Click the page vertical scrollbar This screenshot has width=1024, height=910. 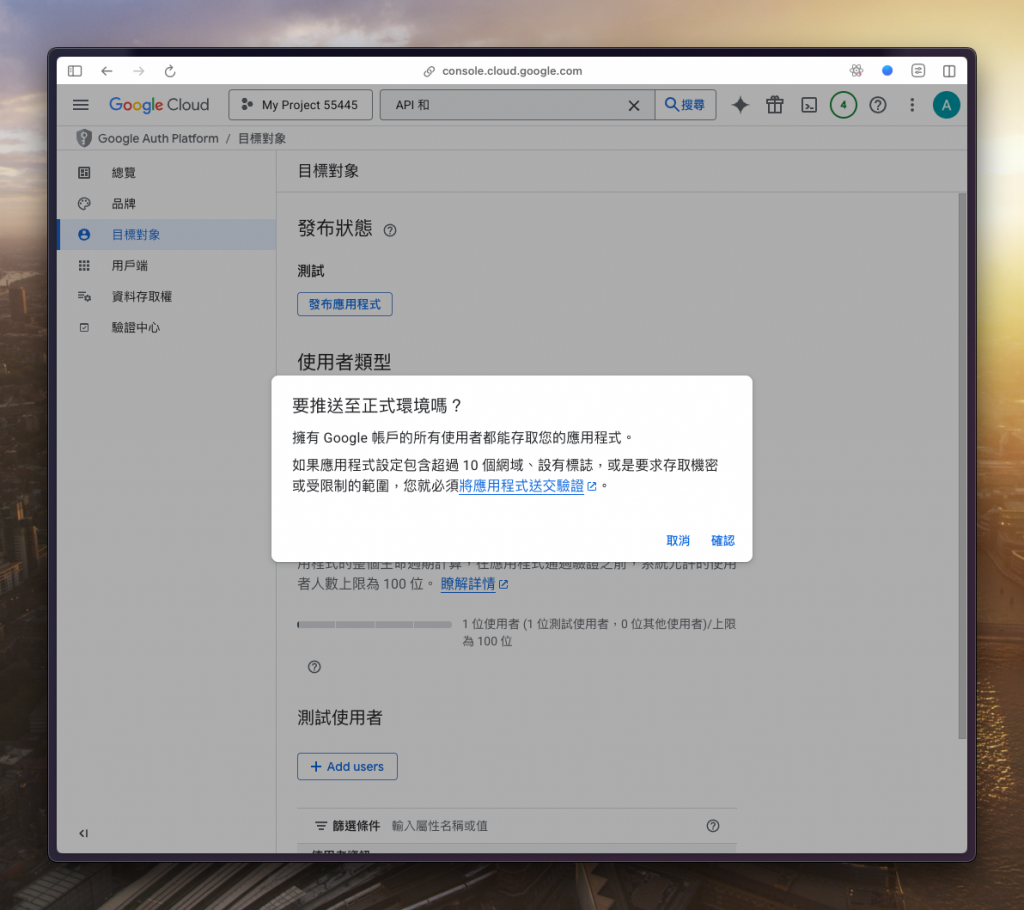(962, 466)
